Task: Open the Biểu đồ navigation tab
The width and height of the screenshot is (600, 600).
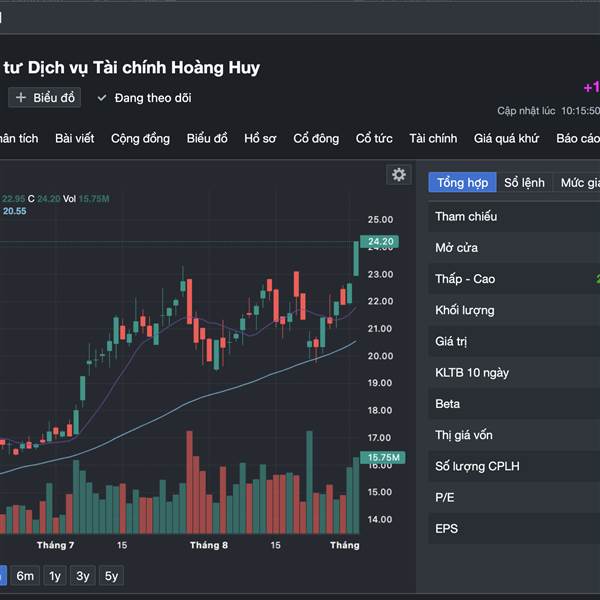Action: pyautogui.click(x=207, y=138)
